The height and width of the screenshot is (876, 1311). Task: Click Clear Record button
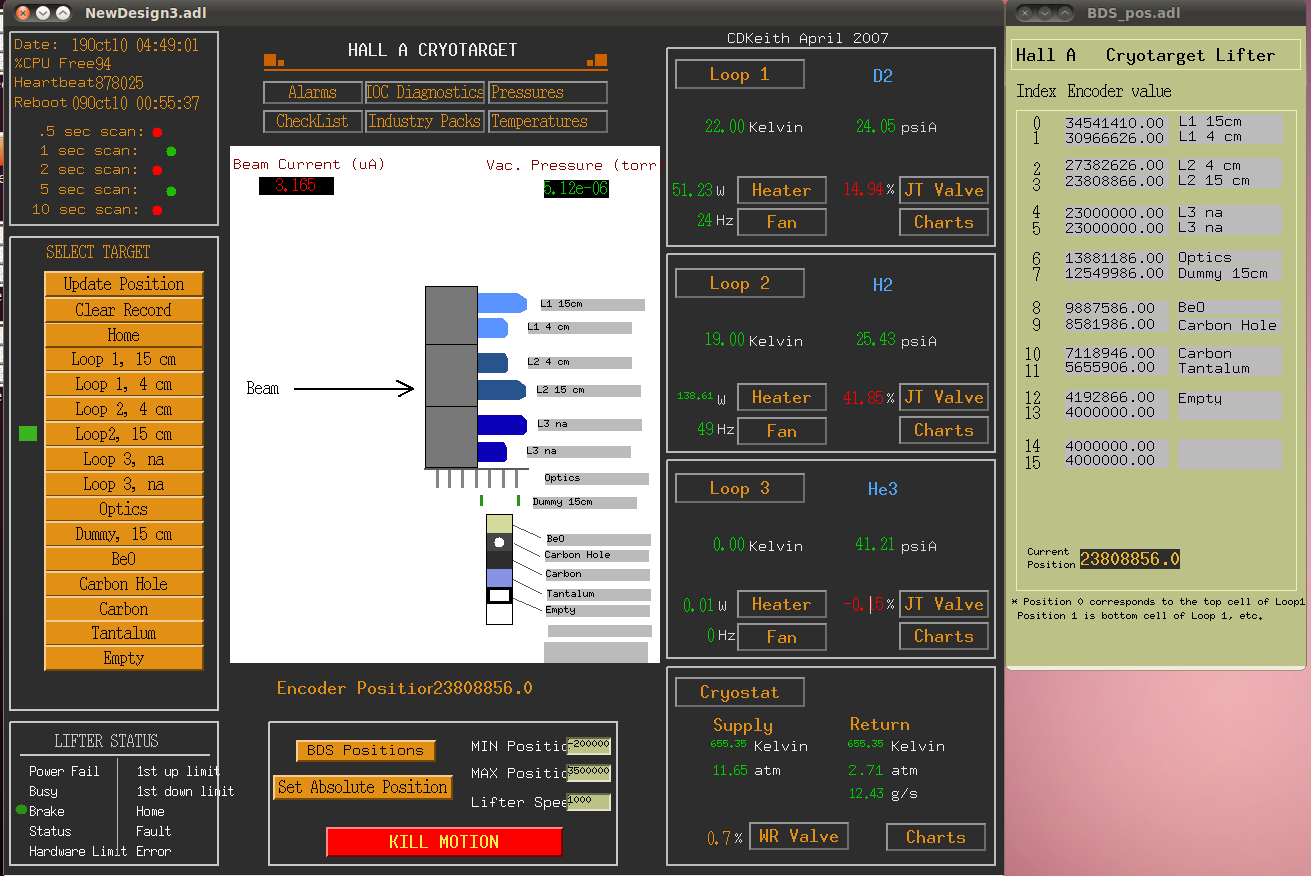[x=124, y=310]
